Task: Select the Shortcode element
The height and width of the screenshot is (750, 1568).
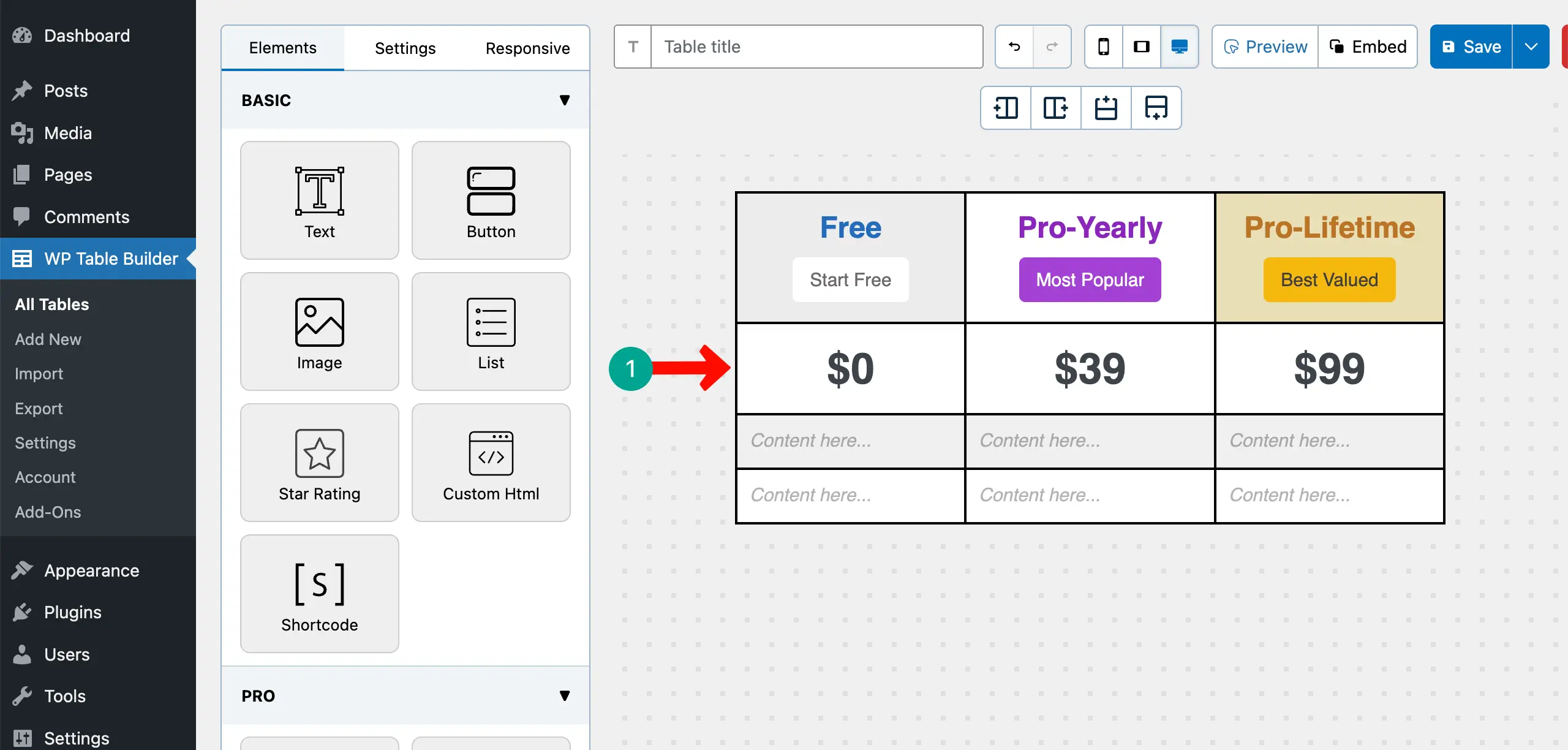Action: pyautogui.click(x=319, y=593)
